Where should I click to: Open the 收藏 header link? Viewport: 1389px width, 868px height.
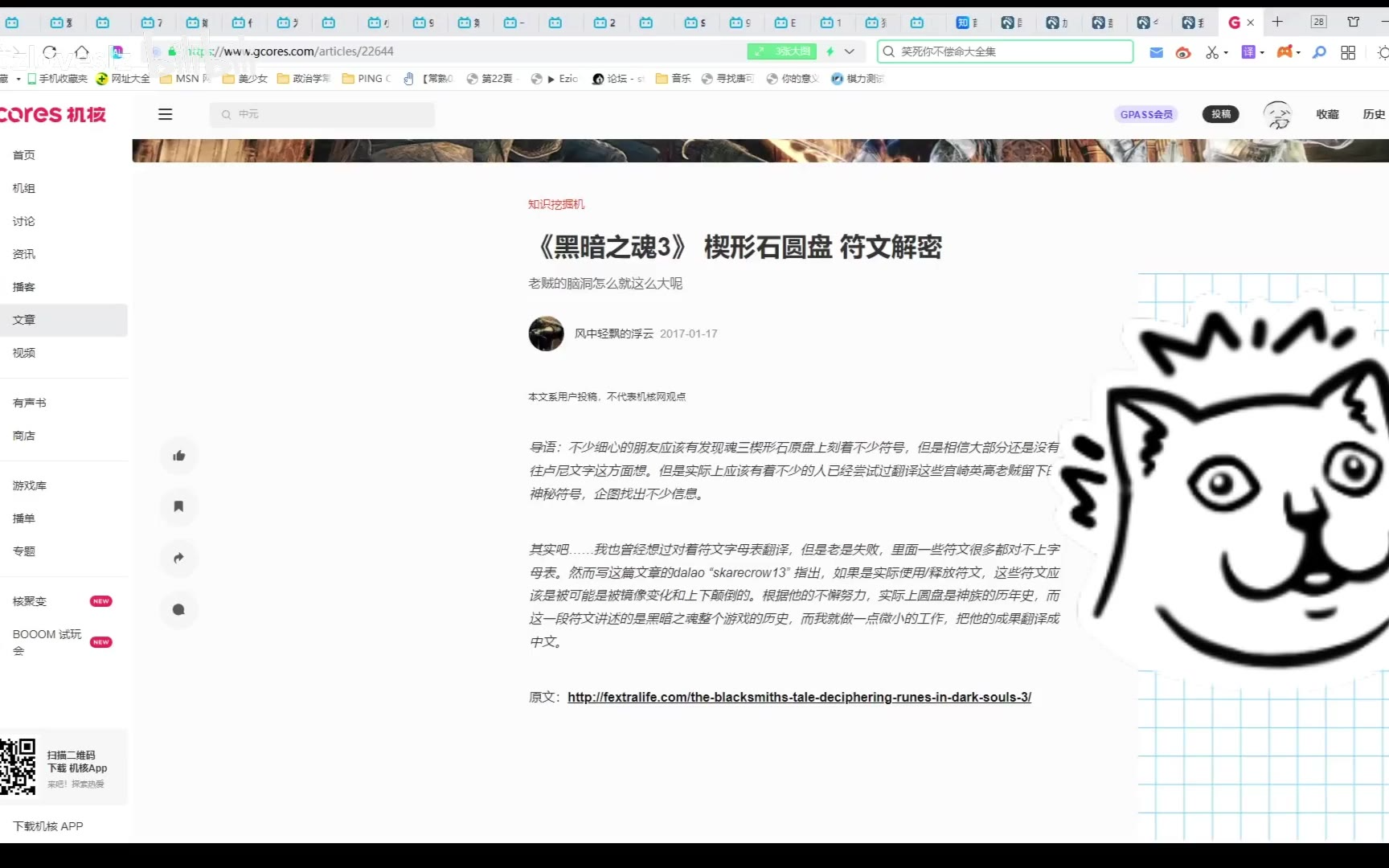(x=1327, y=114)
